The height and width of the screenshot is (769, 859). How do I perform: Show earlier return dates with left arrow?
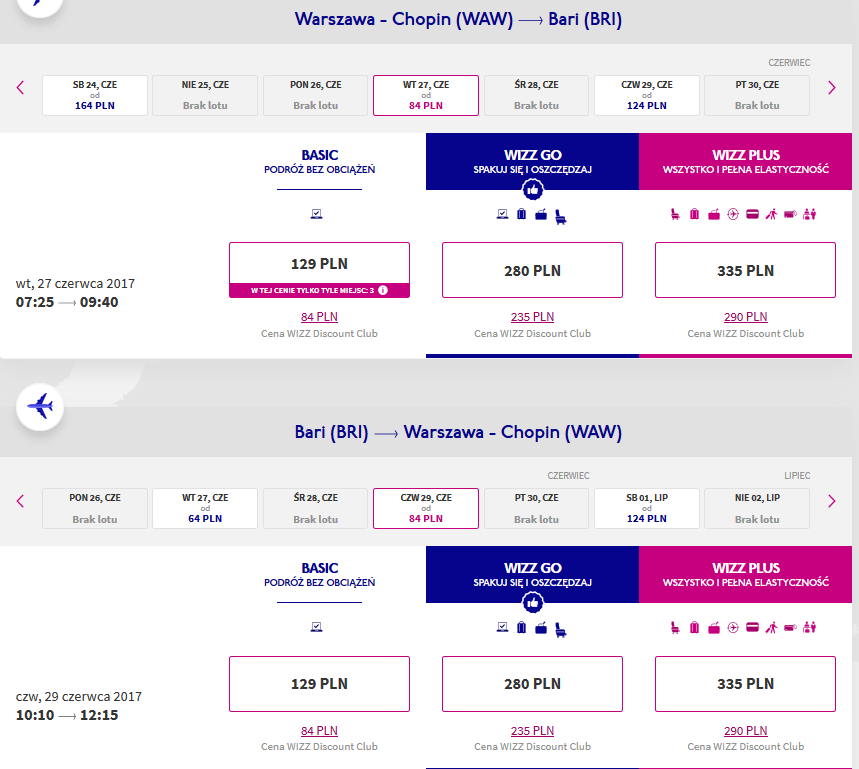20,501
